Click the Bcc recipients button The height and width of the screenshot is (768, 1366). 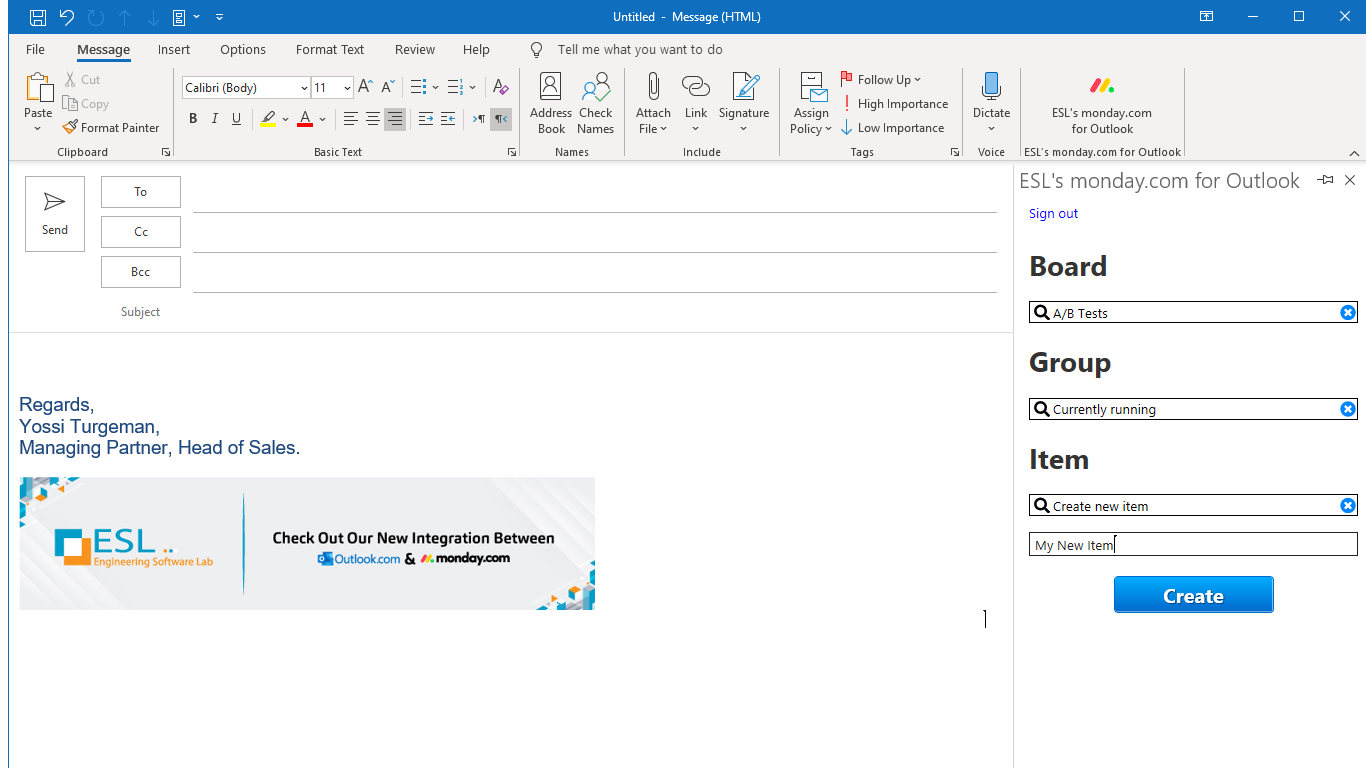point(141,272)
